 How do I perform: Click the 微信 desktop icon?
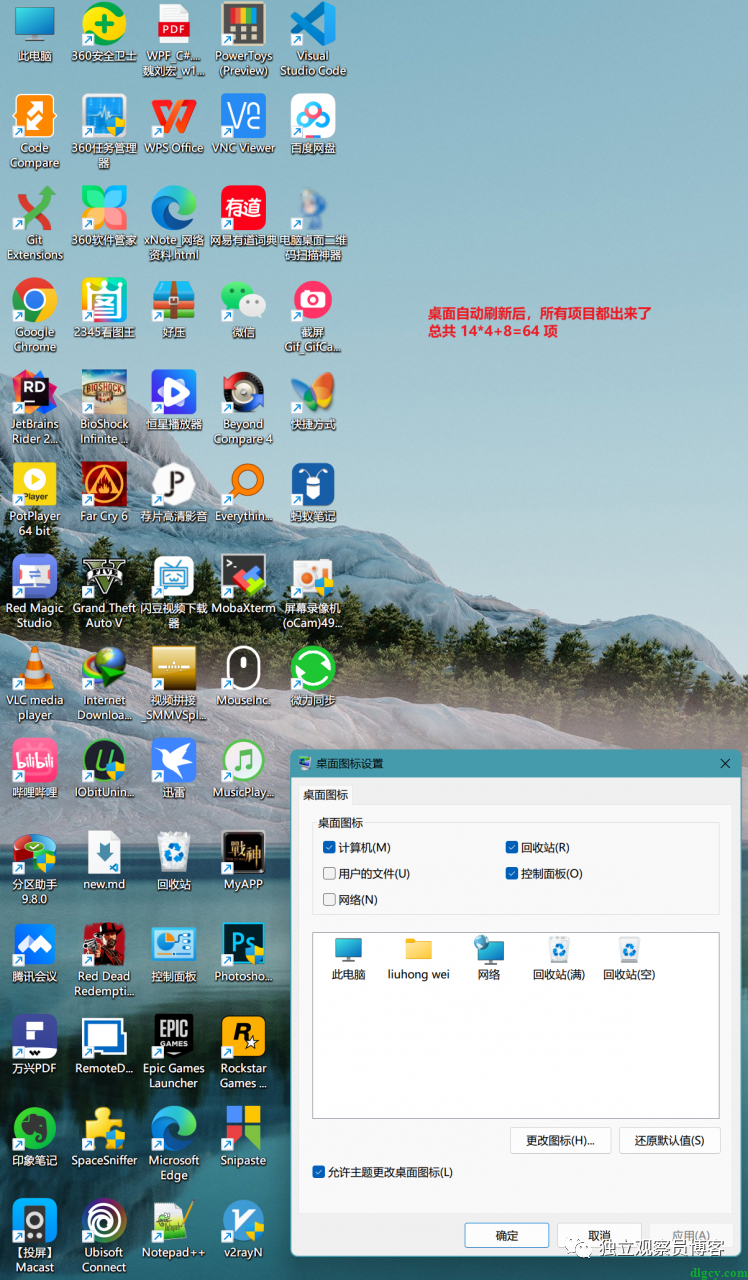pos(243,309)
